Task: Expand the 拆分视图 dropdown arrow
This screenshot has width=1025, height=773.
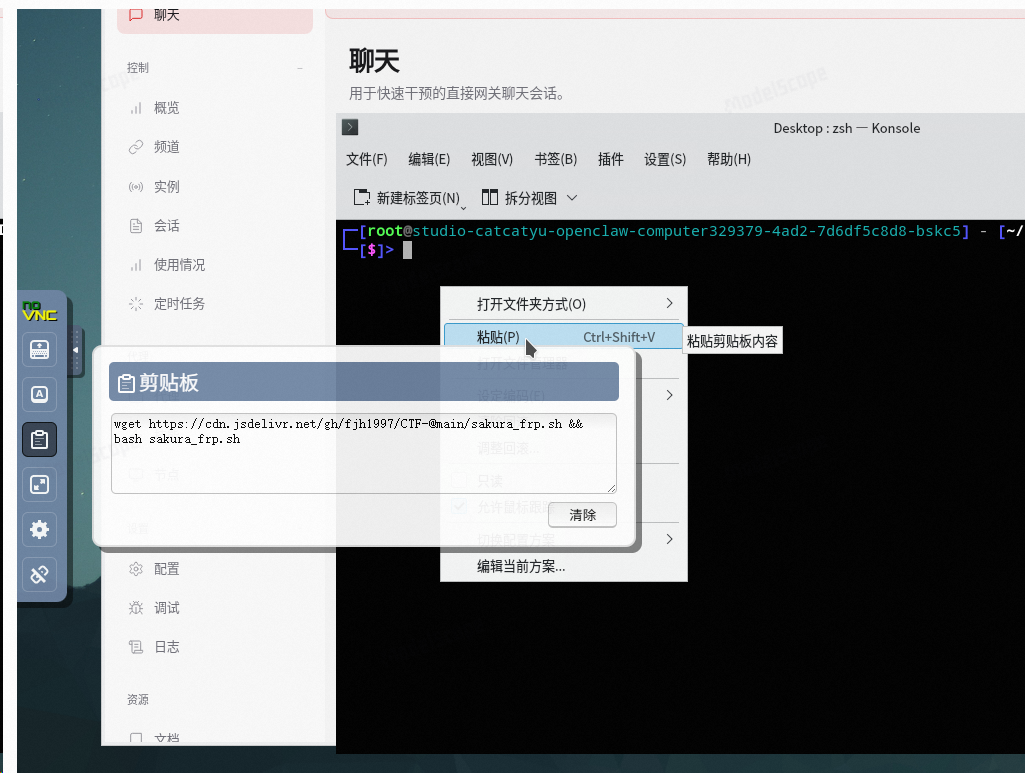Action: [572, 198]
